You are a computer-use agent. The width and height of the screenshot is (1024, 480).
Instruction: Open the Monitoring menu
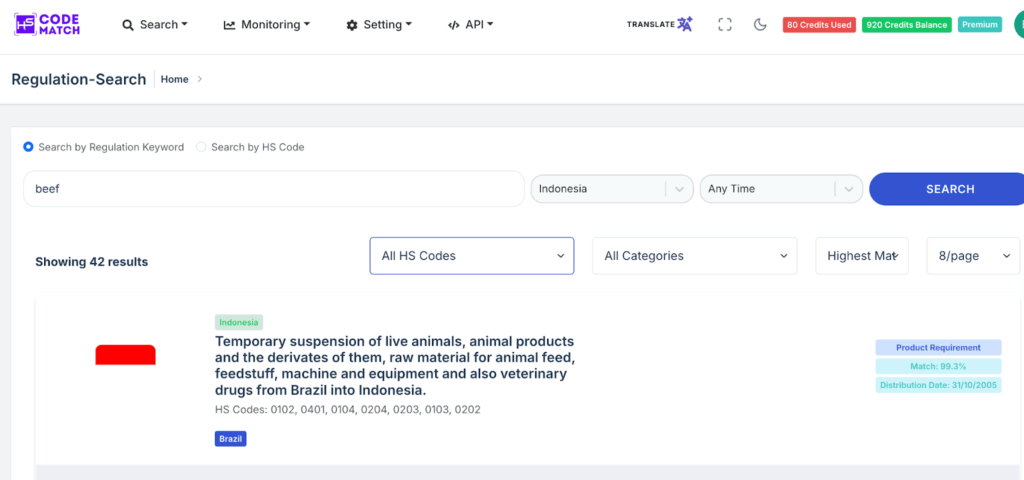point(266,25)
